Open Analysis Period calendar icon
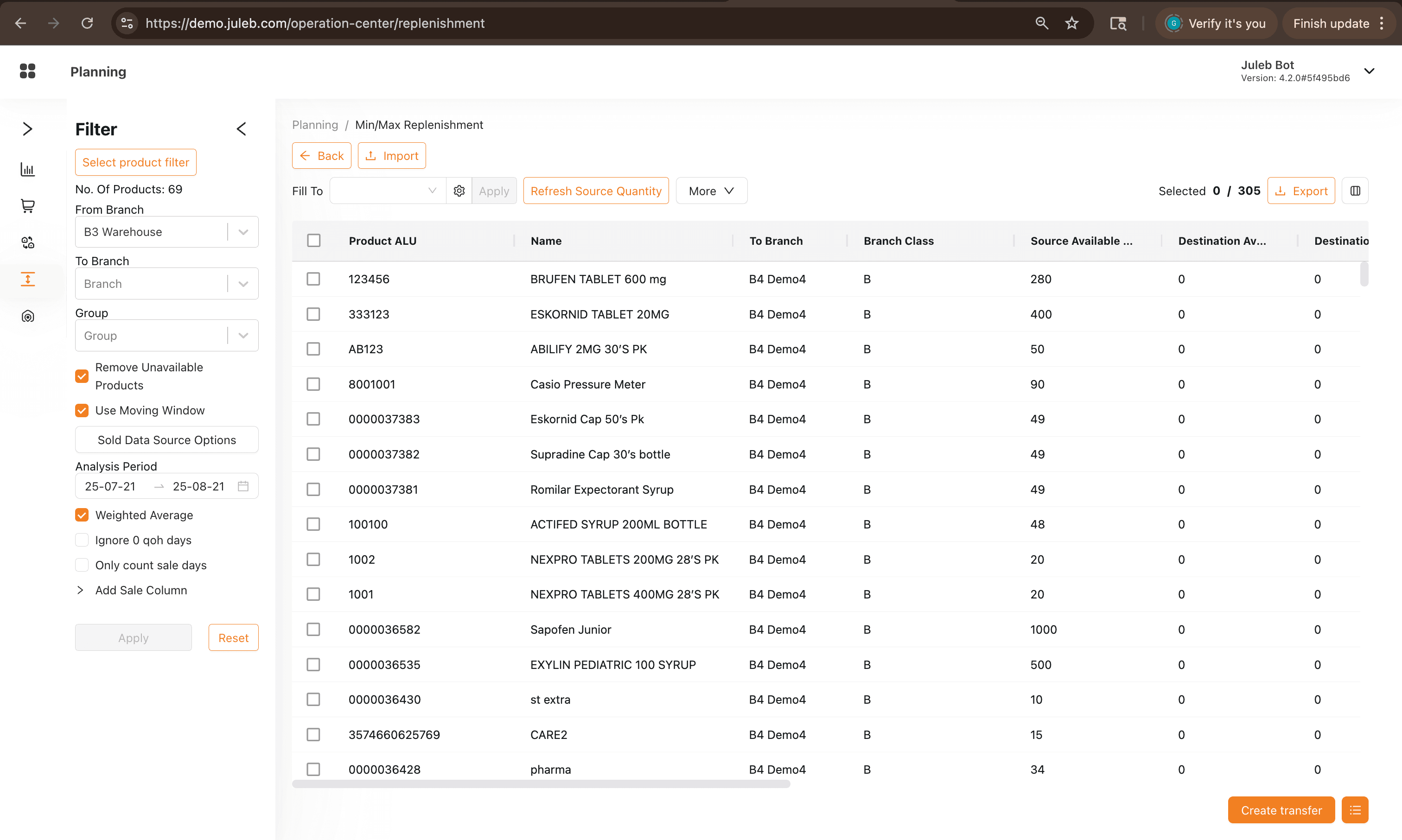This screenshot has height=840, width=1402. coord(243,486)
